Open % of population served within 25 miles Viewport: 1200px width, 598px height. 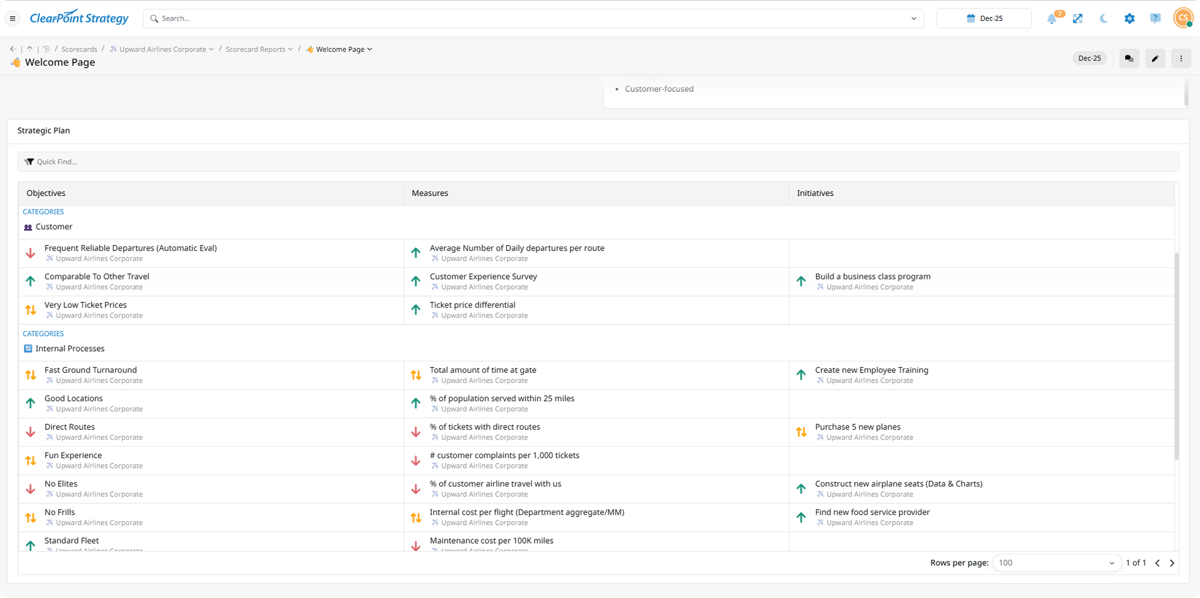click(x=502, y=398)
